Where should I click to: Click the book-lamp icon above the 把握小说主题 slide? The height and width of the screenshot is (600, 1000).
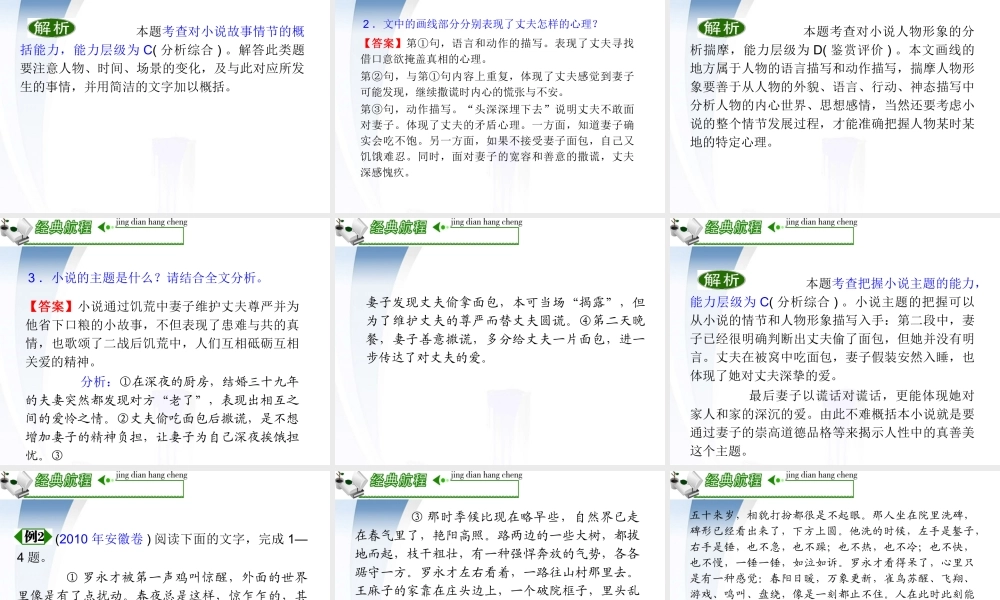click(686, 231)
